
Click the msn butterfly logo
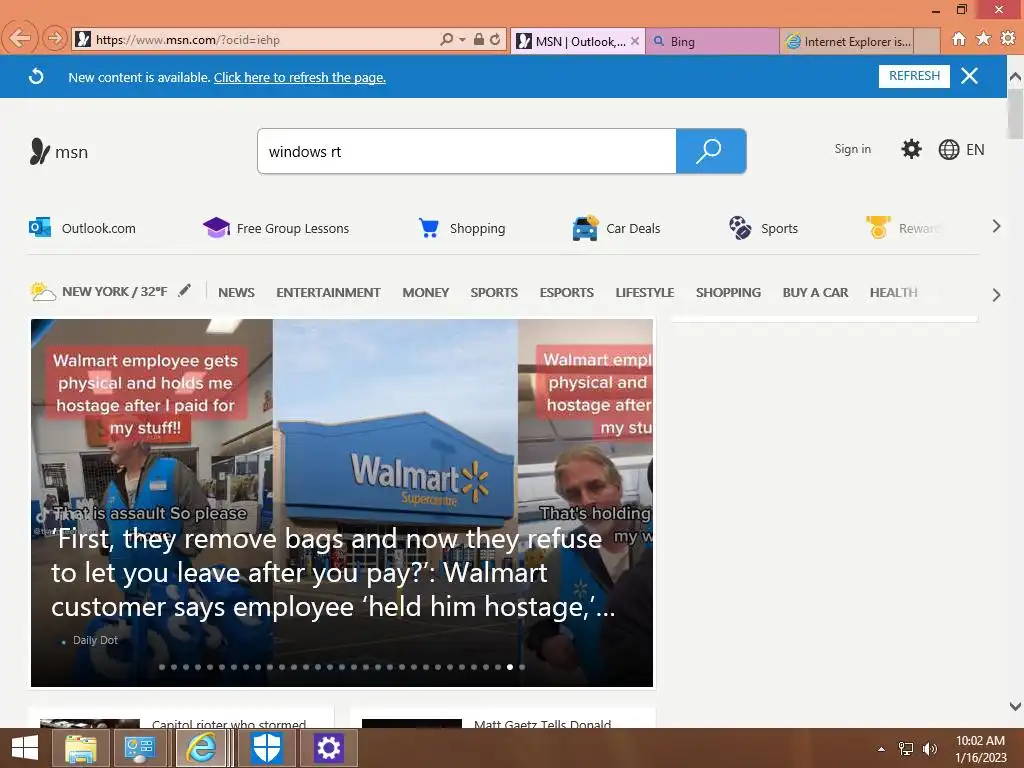point(59,152)
